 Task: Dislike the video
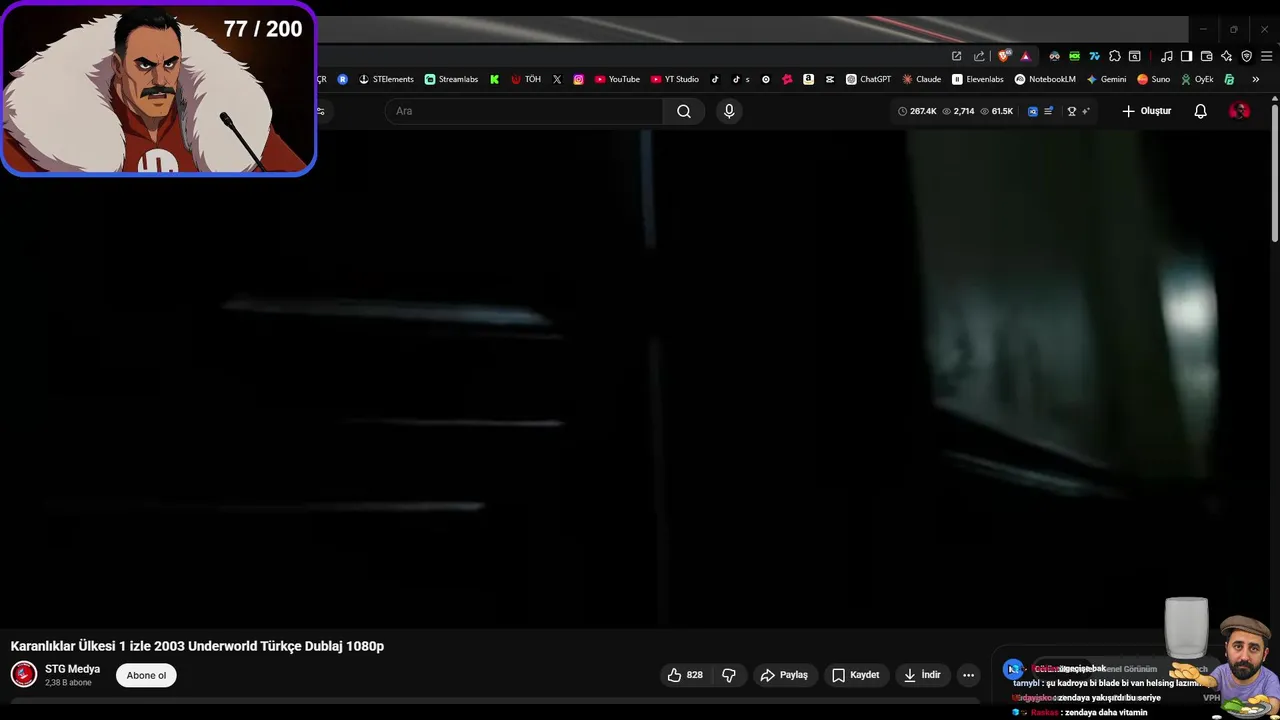[x=729, y=675]
